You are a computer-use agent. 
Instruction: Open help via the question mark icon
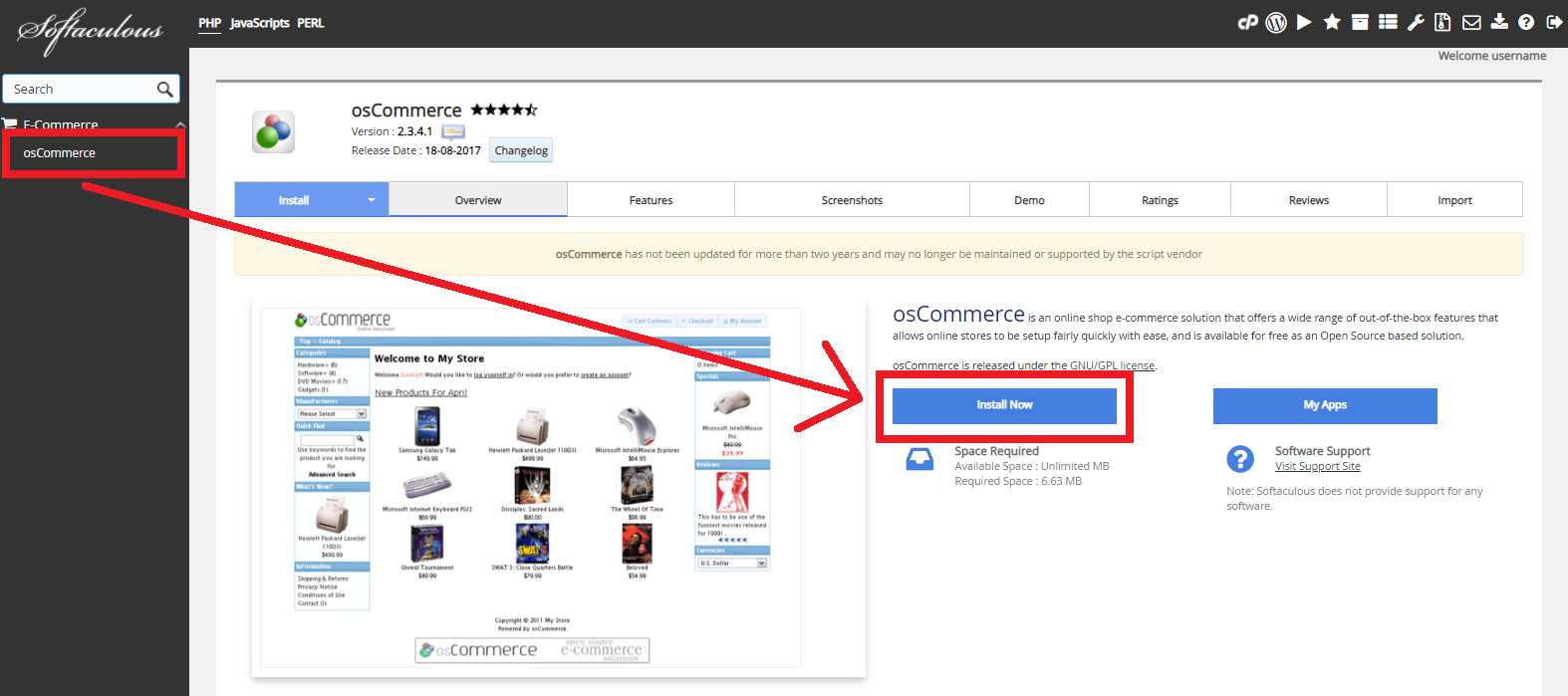[1526, 22]
